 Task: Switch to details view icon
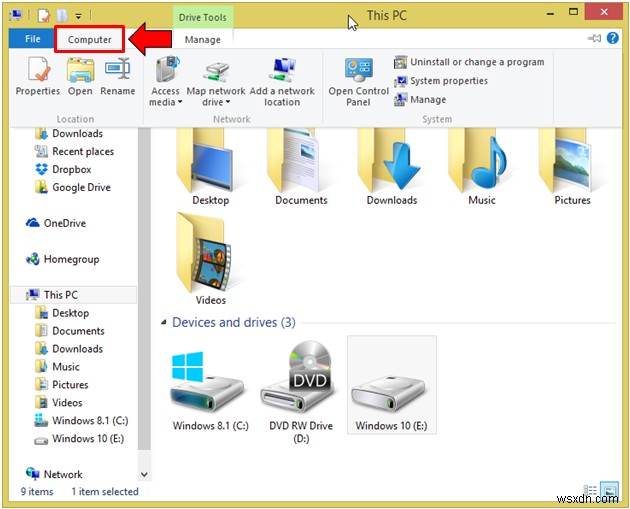(590, 491)
